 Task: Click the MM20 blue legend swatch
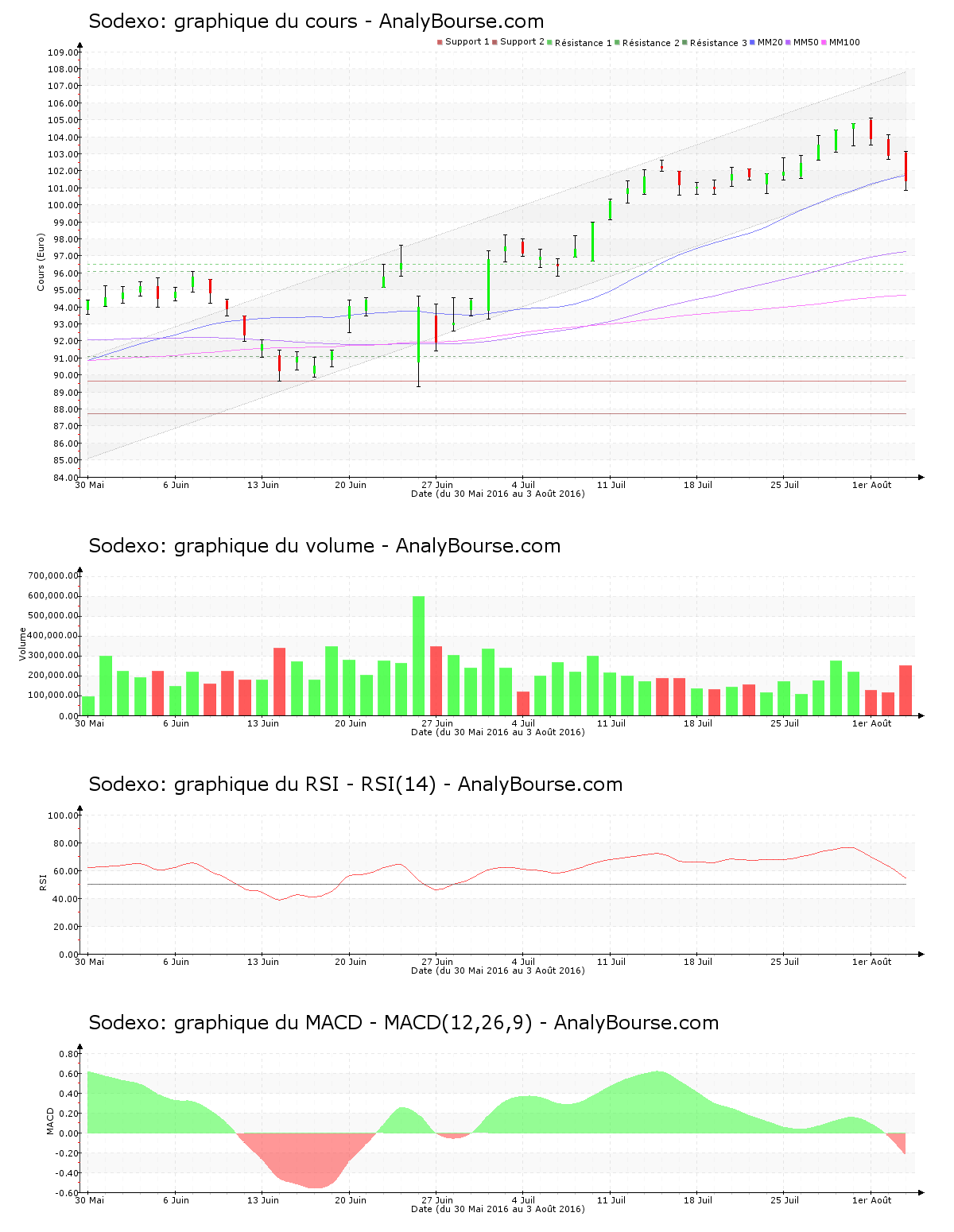pyautogui.click(x=752, y=42)
